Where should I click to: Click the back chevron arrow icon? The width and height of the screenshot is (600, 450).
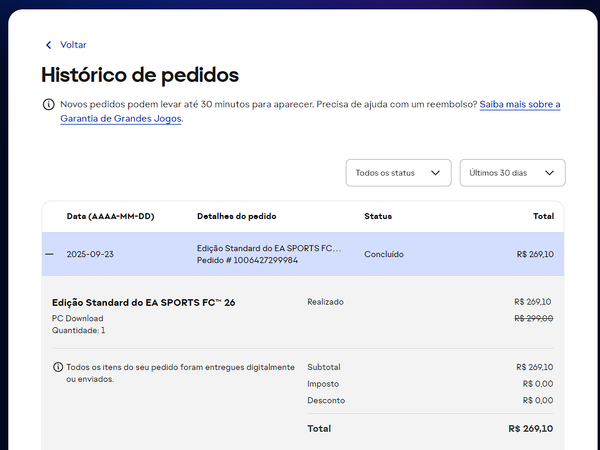(49, 45)
